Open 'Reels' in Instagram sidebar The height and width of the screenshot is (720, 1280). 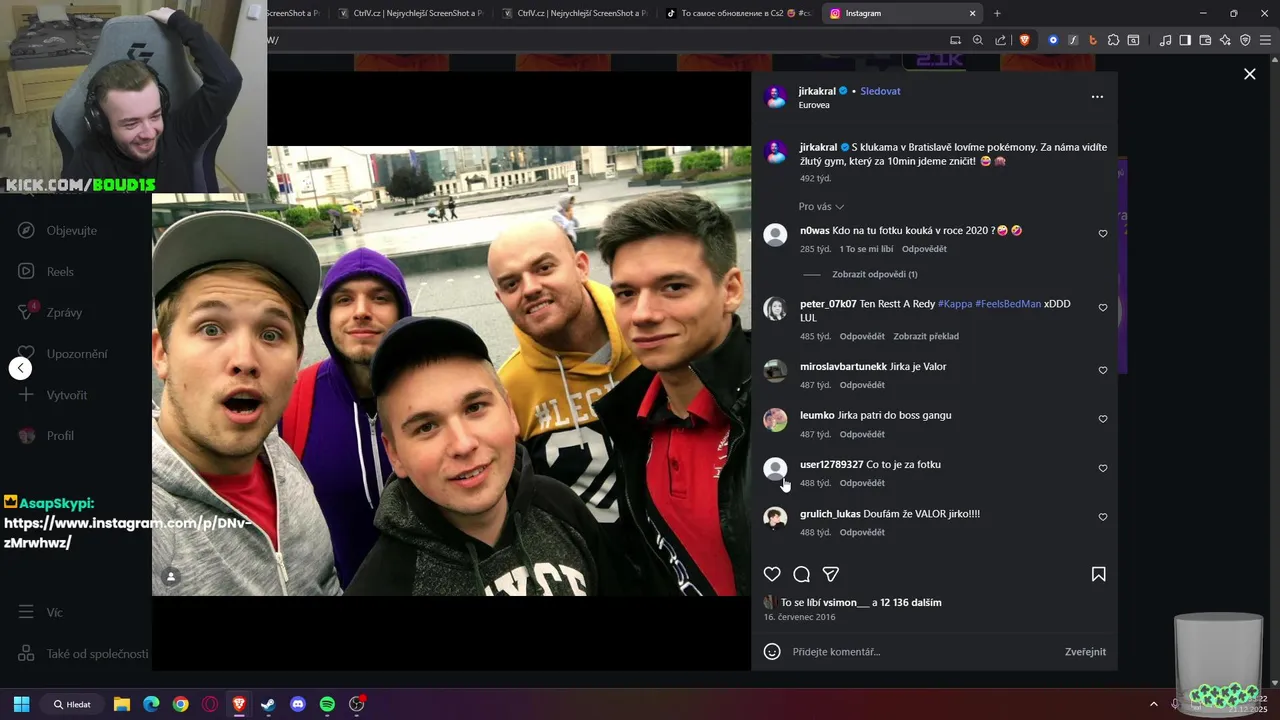(x=46, y=271)
